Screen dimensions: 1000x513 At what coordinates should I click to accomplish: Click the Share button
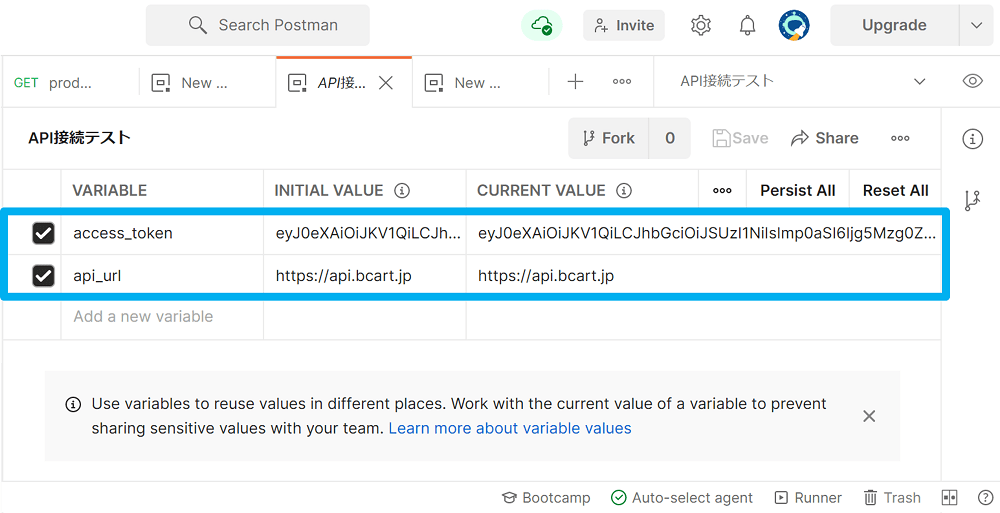(x=825, y=138)
